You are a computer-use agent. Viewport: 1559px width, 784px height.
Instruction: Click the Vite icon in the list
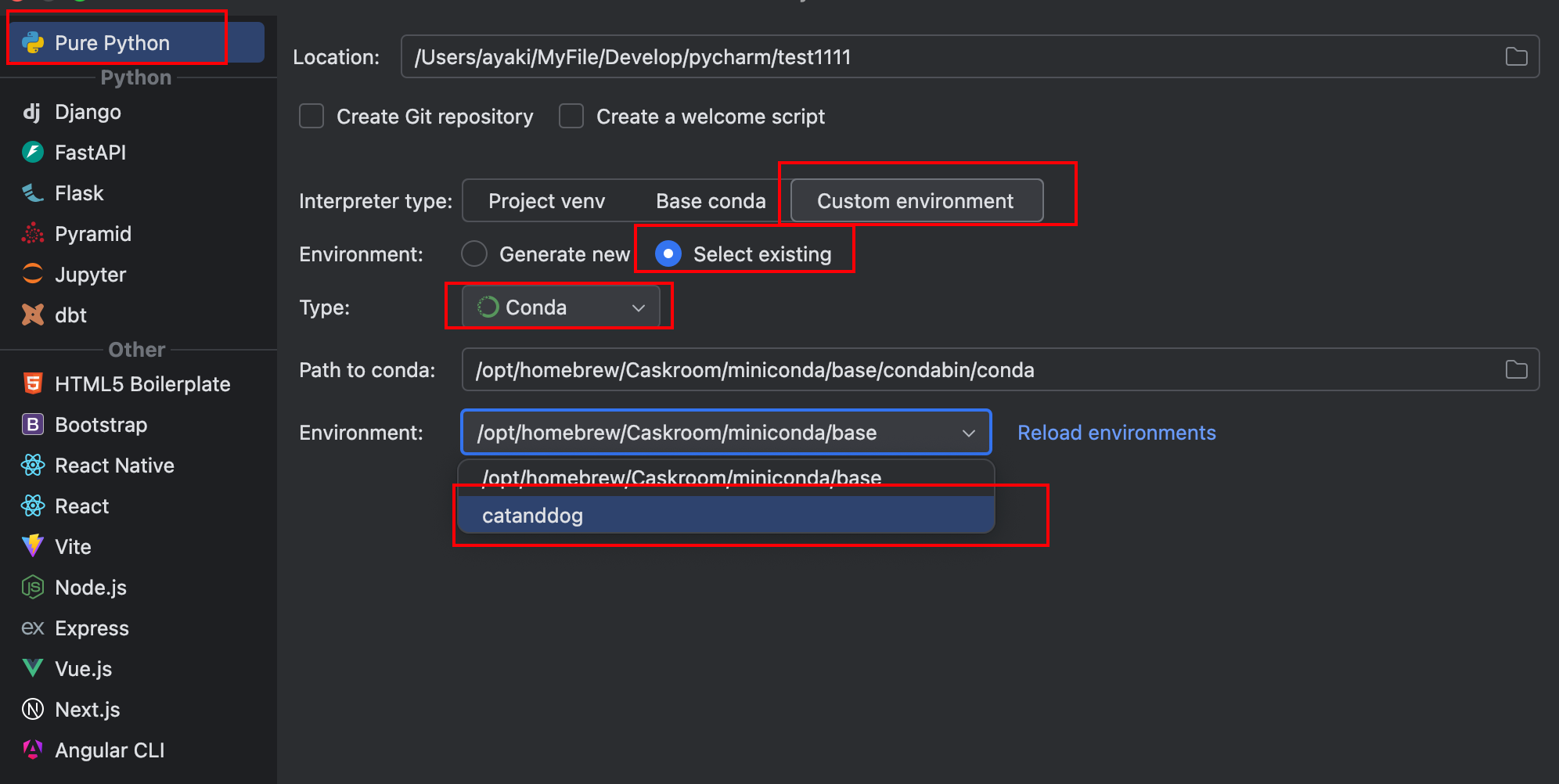pyautogui.click(x=32, y=547)
